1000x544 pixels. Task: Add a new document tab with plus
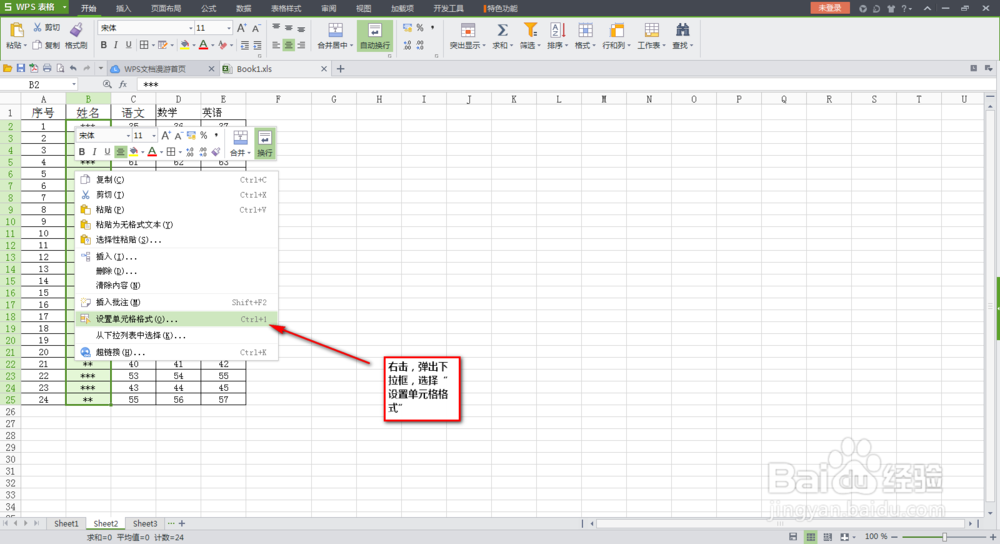[340, 69]
